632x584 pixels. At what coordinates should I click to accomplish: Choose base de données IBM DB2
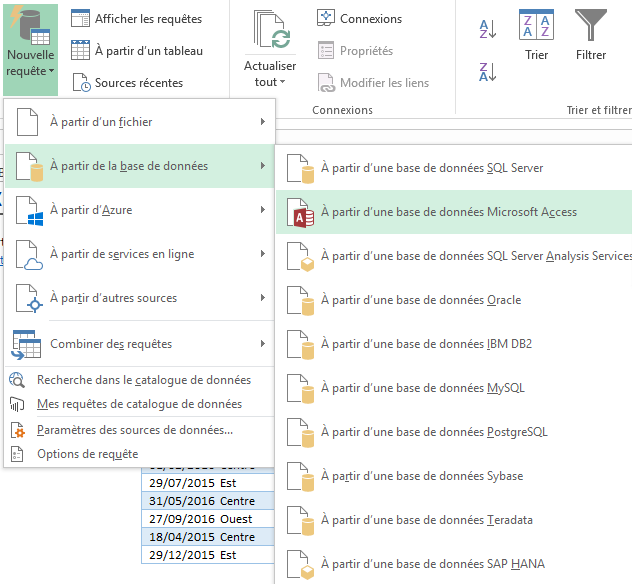click(454, 343)
